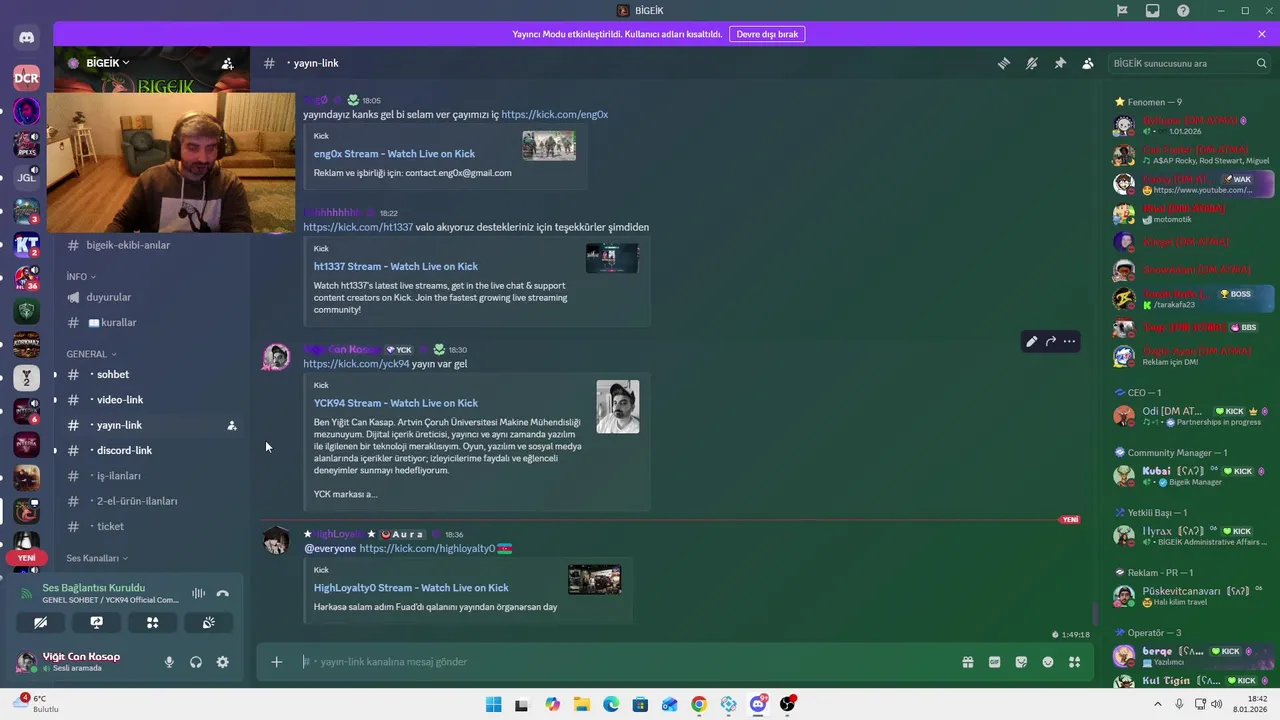Open the kick.com/yck94 link
The height and width of the screenshot is (720, 1280).
pos(356,364)
